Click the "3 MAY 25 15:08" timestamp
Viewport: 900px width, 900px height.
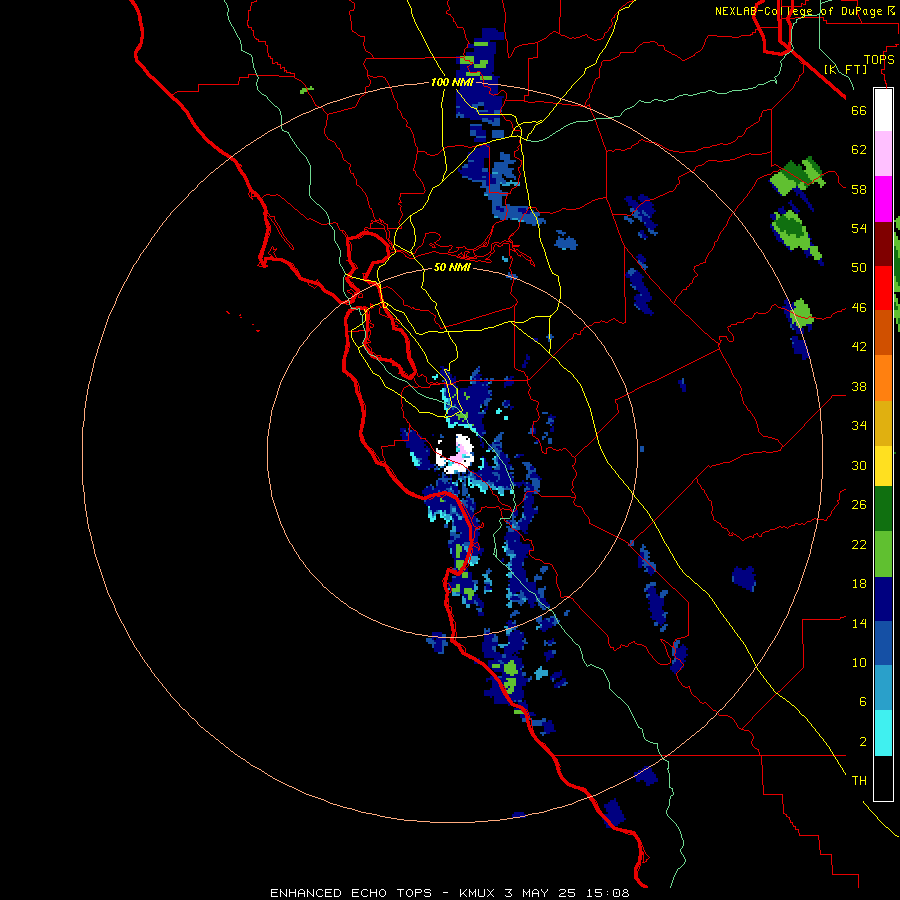pos(567,893)
